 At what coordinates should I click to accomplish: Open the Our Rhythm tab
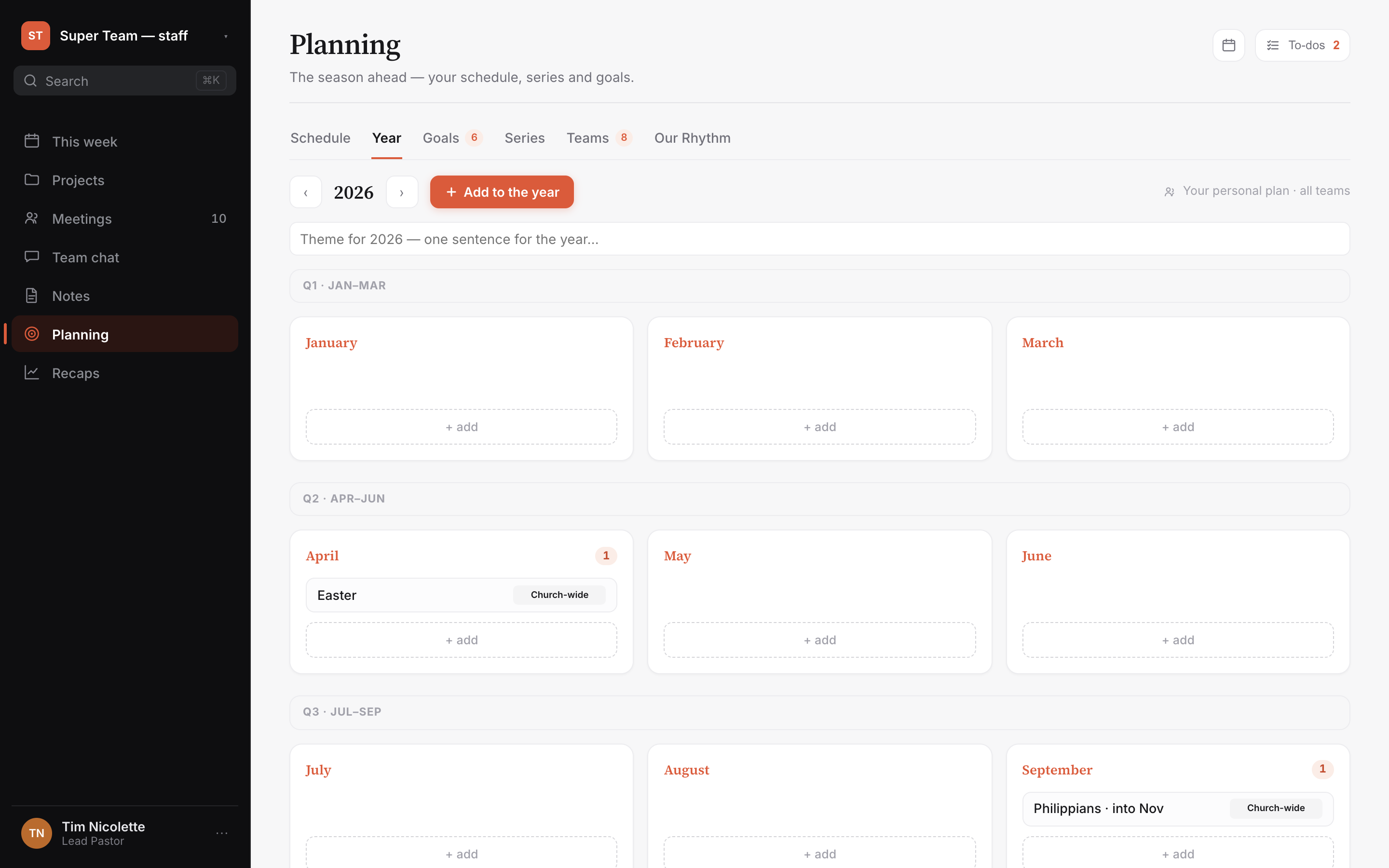(692, 138)
